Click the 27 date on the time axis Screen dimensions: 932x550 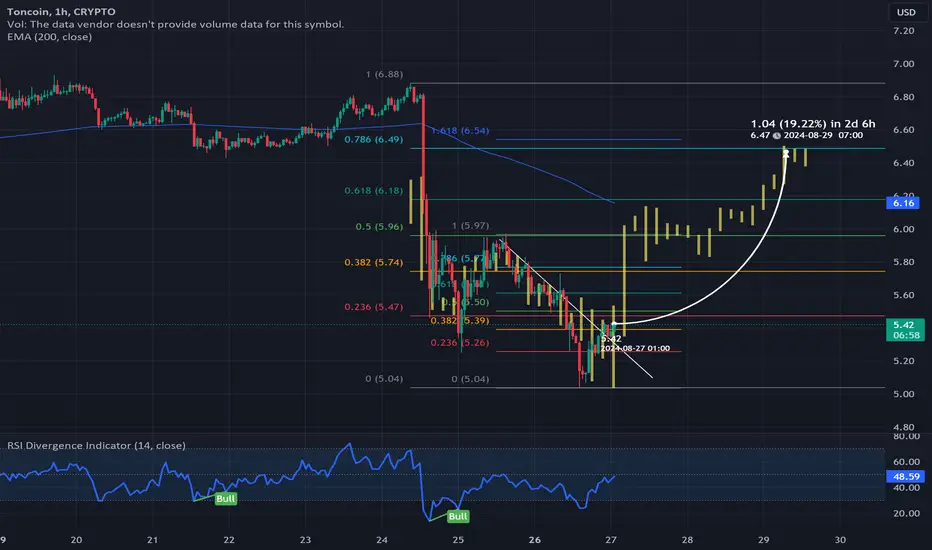click(611, 540)
